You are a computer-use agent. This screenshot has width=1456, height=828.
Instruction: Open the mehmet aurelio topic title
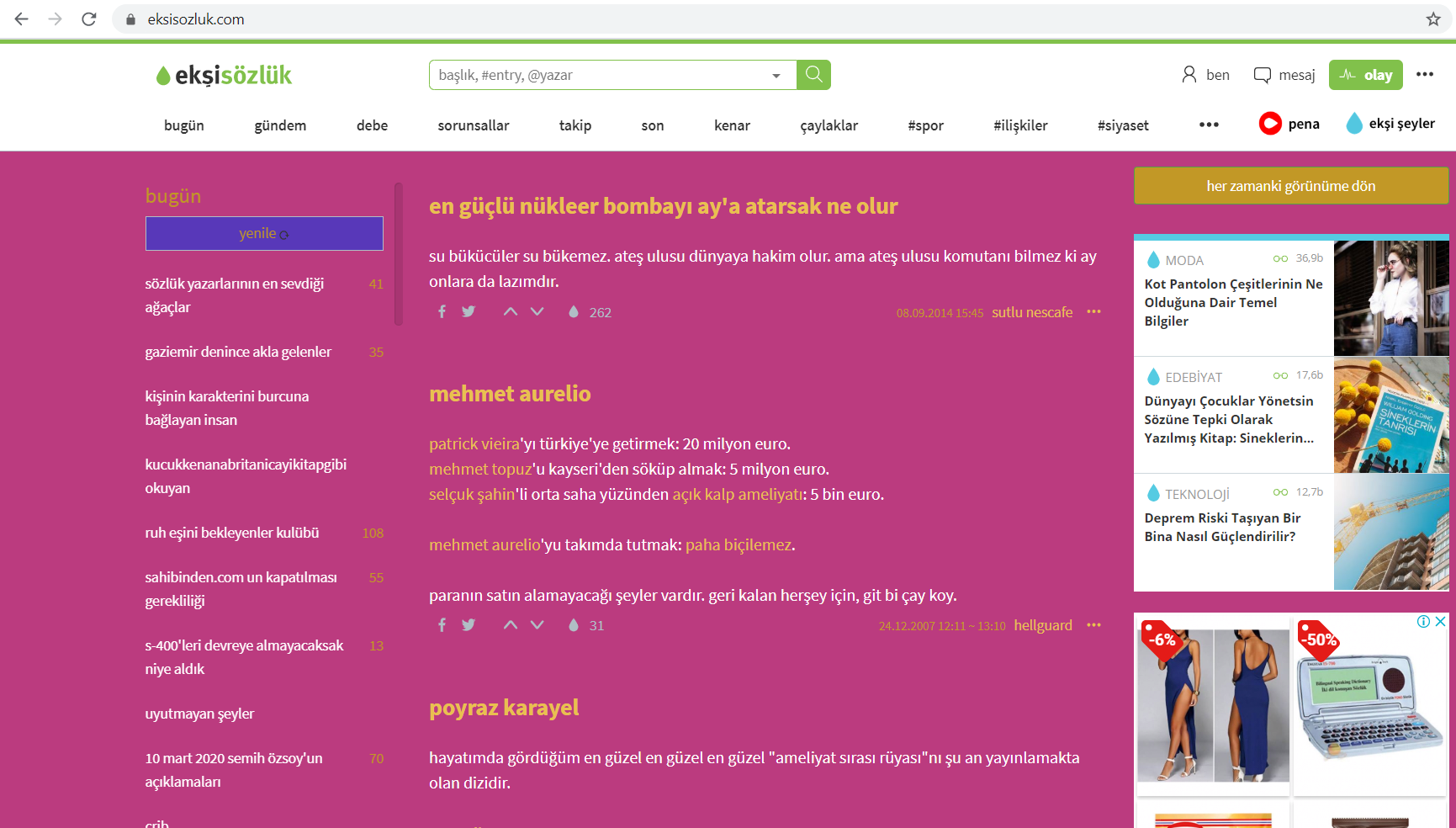point(510,394)
